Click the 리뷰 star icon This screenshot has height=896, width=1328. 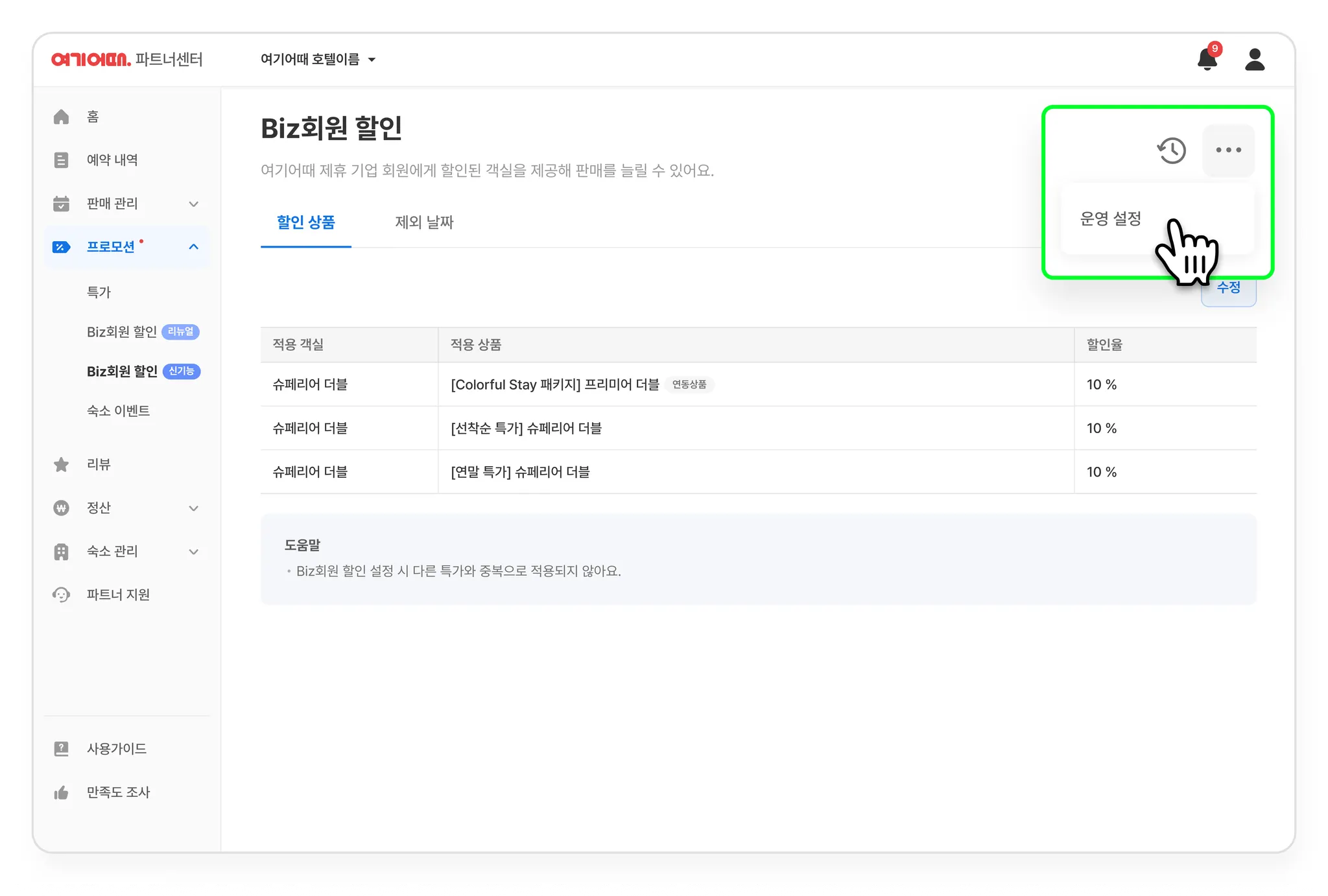[x=62, y=464]
